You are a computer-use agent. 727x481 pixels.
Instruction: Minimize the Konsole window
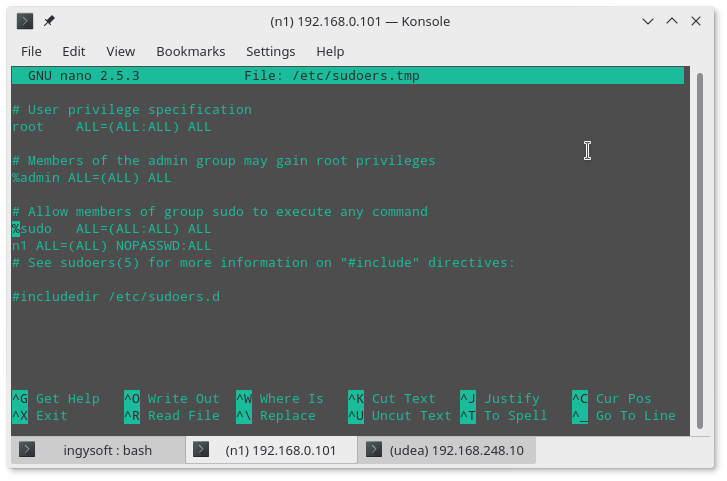tap(648, 21)
